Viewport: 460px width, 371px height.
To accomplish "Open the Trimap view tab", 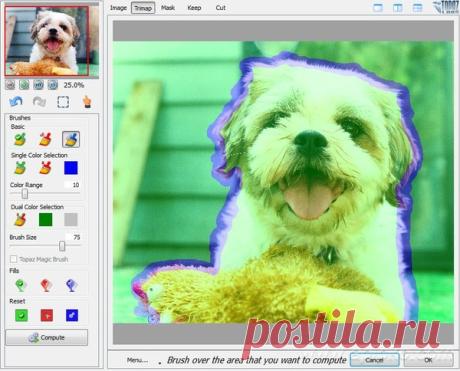I will [x=143, y=8].
